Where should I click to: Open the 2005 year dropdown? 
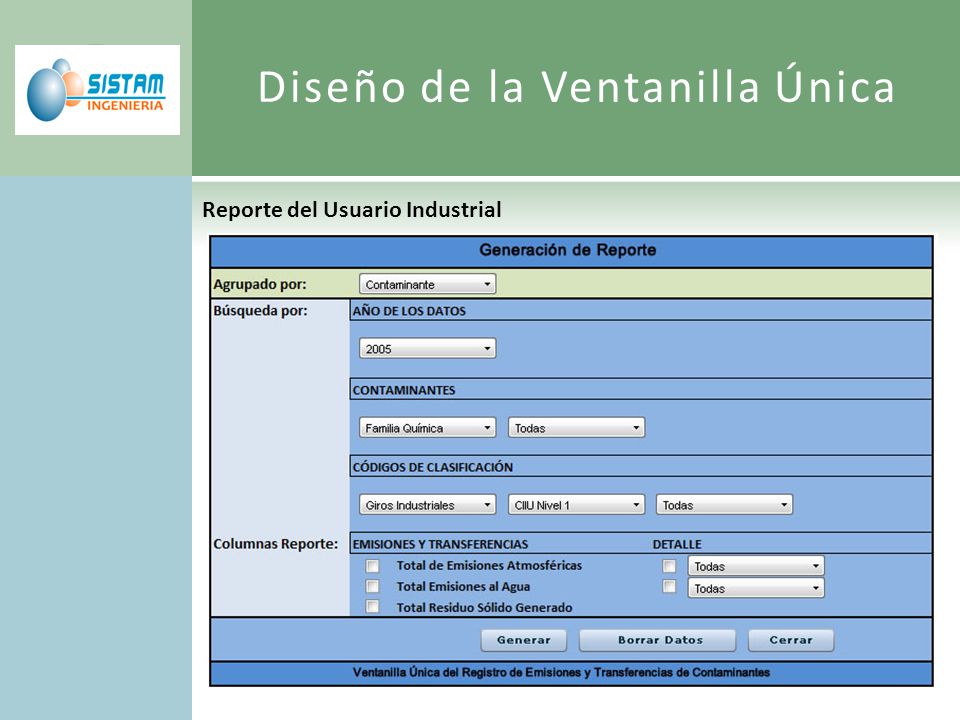point(427,348)
